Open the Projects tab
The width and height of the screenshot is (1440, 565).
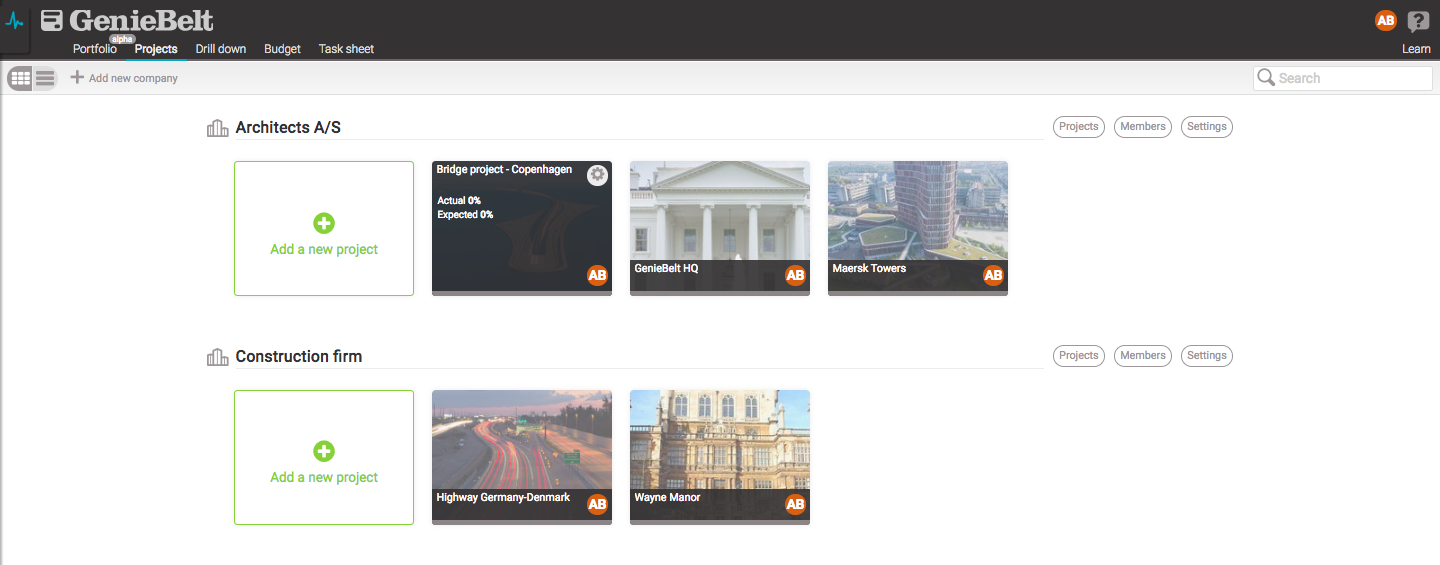pos(156,49)
